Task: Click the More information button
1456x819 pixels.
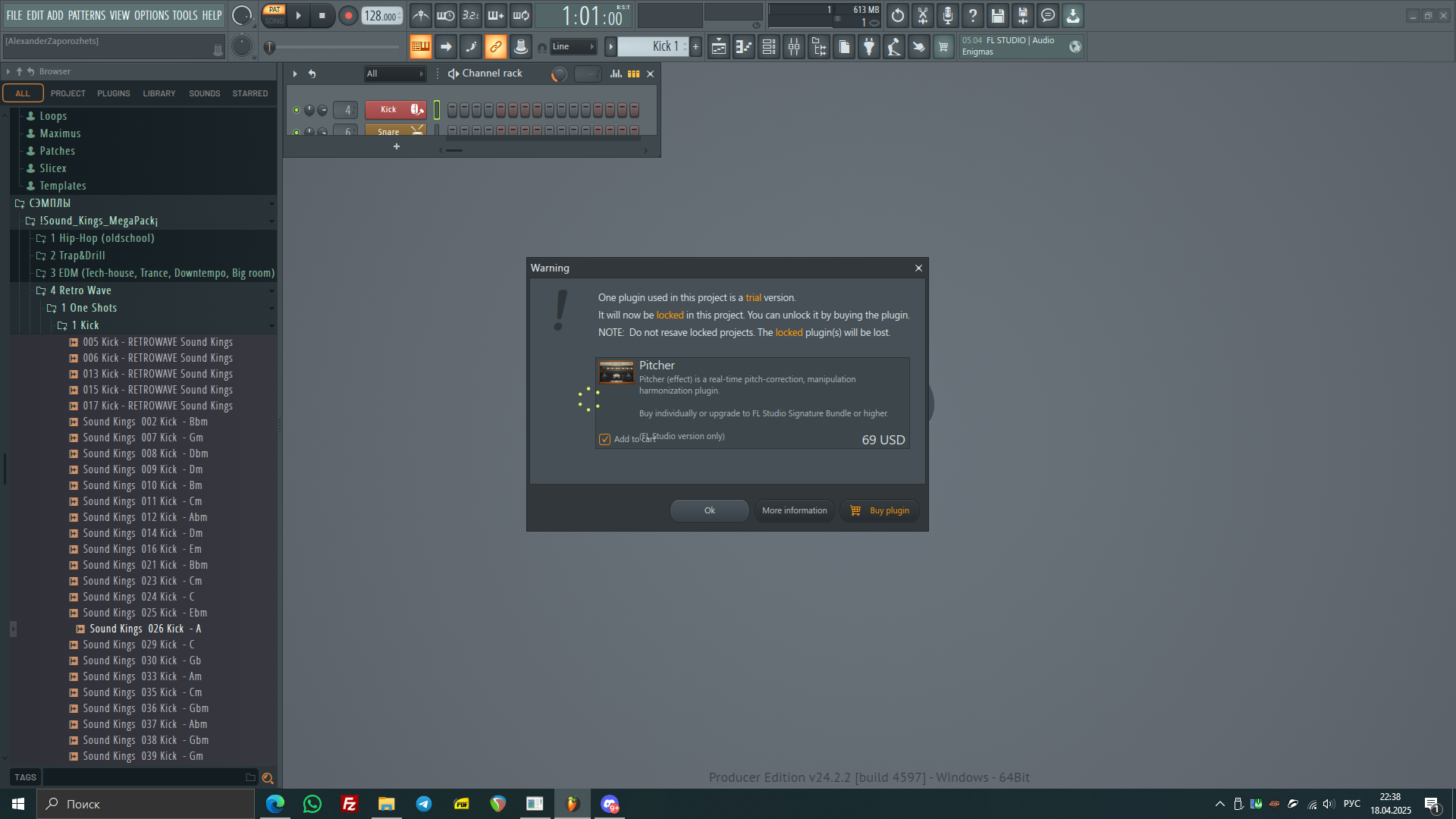Action: click(x=794, y=510)
